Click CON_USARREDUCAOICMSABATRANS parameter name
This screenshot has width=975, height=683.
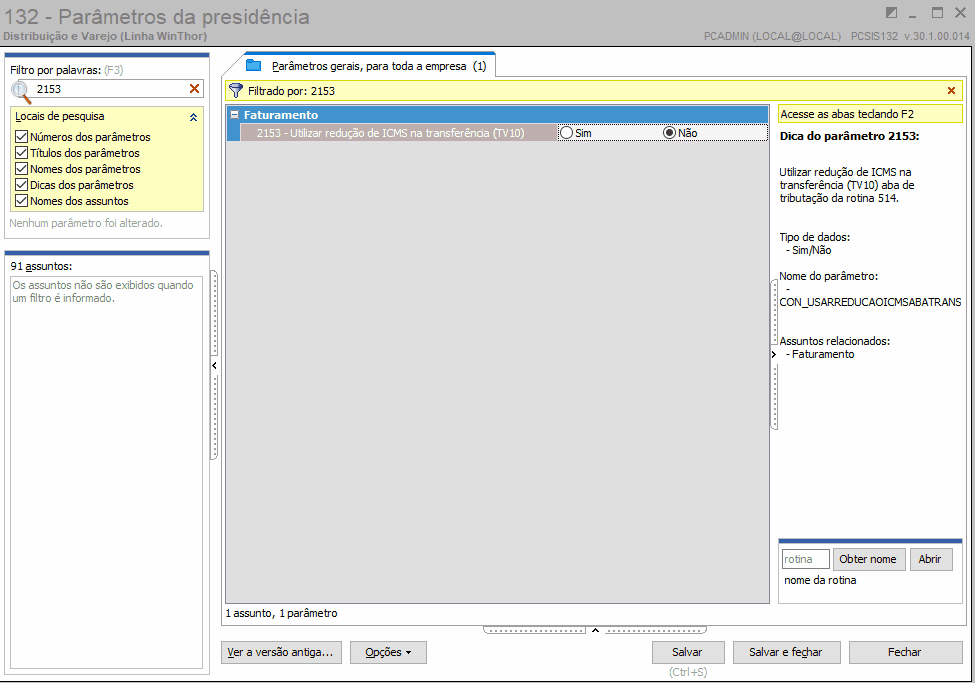[x=871, y=302]
